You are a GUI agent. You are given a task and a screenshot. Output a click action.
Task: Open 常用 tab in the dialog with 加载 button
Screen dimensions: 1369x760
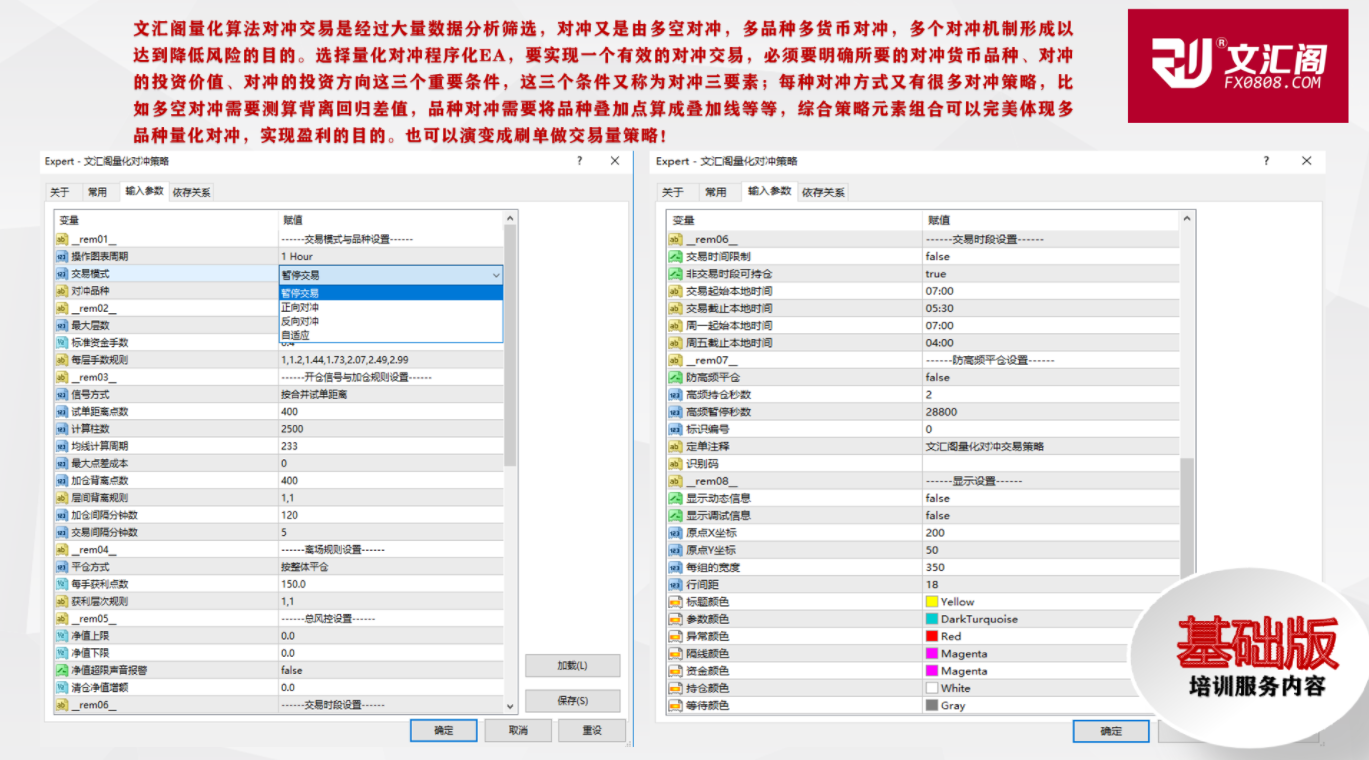[x=97, y=192]
